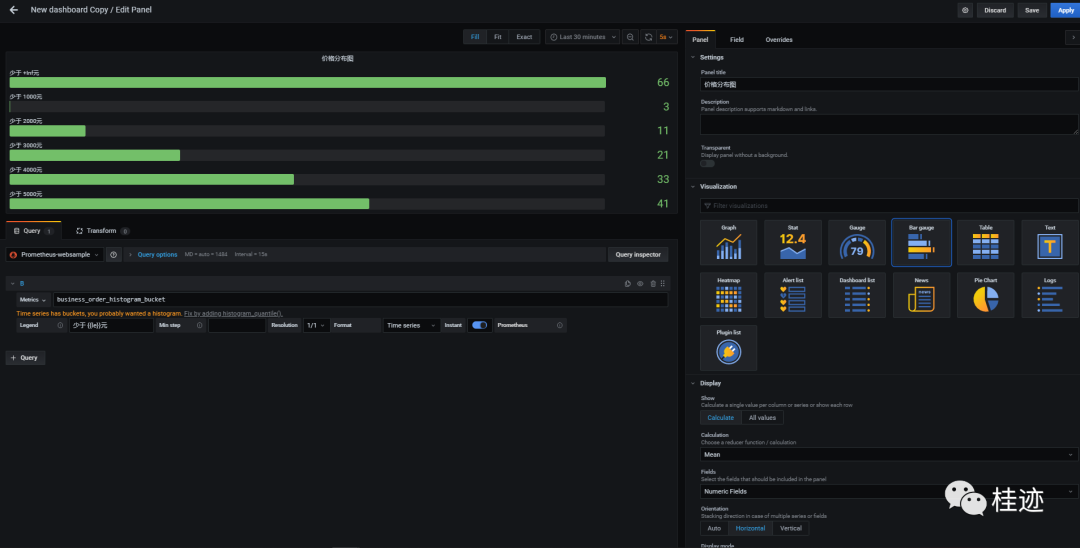Screen dimensions: 1080x548
Task: Duplicate query B icon
Action: coord(627,284)
